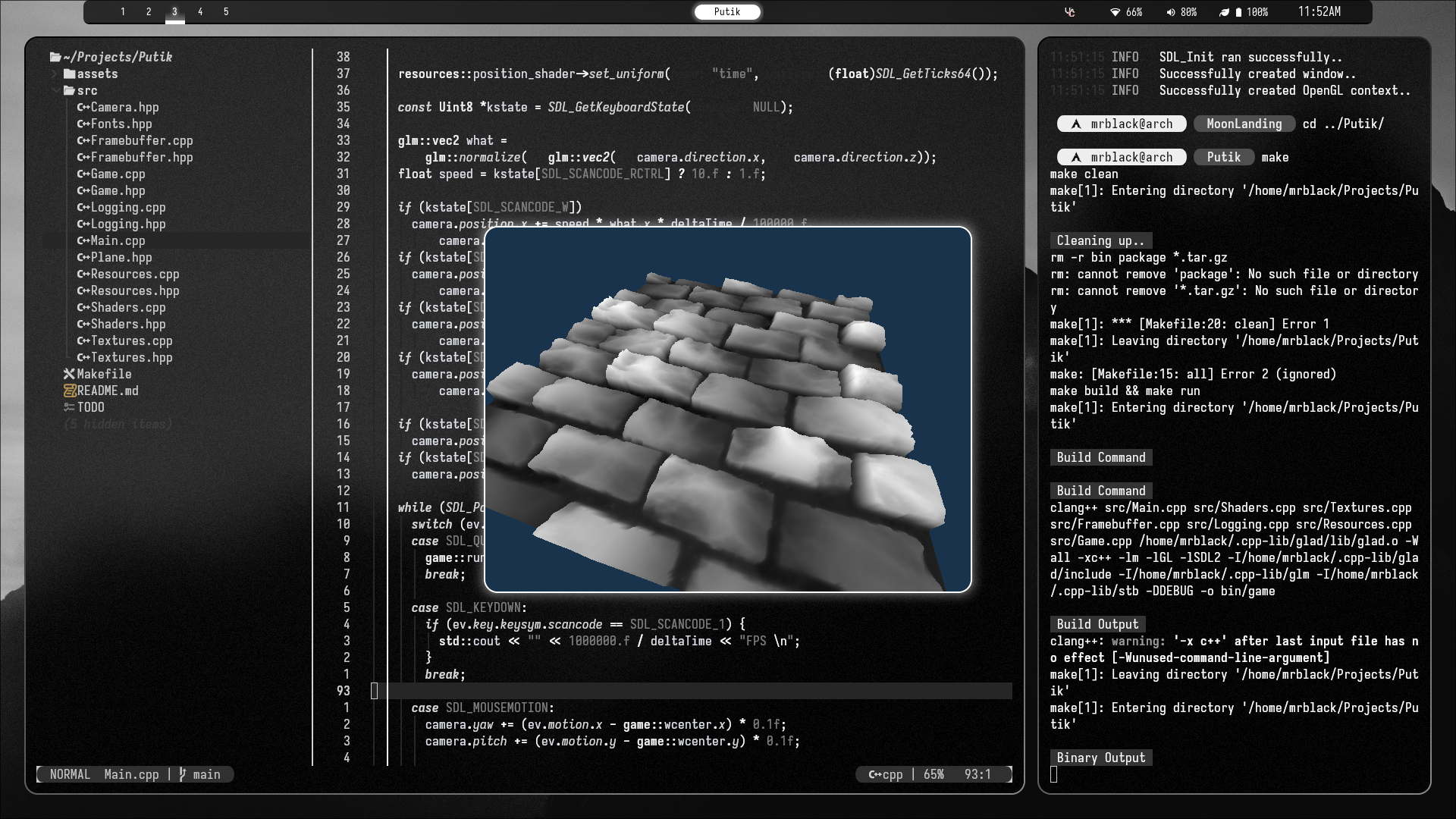
Task: Click the 93:1 cursor position indicator
Action: 977,774
